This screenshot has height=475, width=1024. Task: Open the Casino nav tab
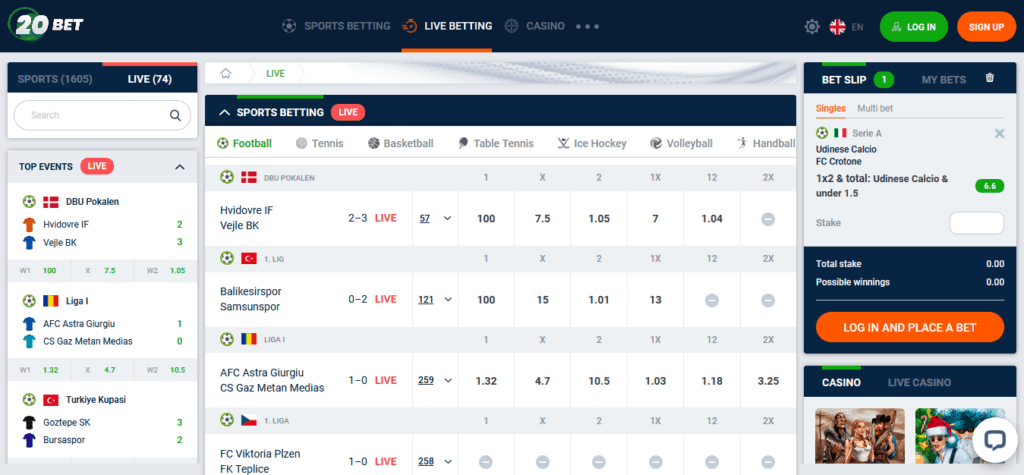coord(535,27)
